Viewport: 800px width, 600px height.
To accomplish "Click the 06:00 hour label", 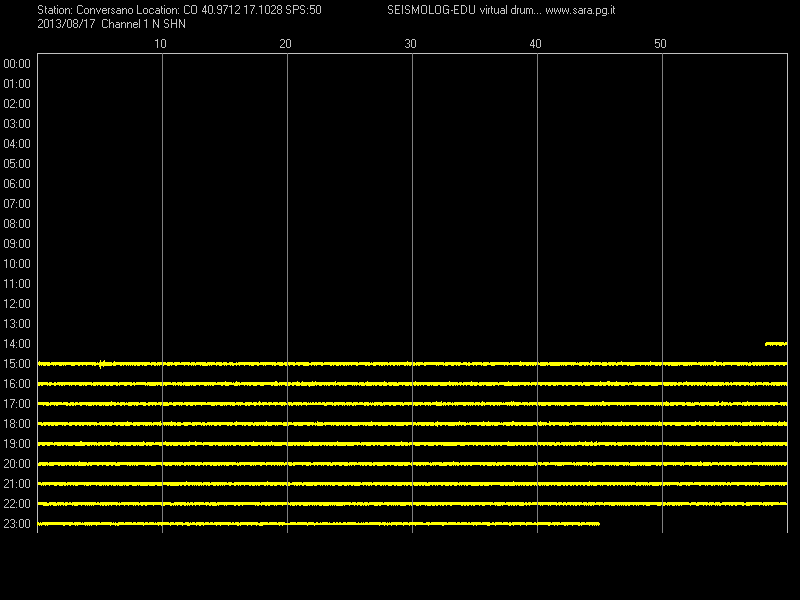I will pyautogui.click(x=17, y=184).
